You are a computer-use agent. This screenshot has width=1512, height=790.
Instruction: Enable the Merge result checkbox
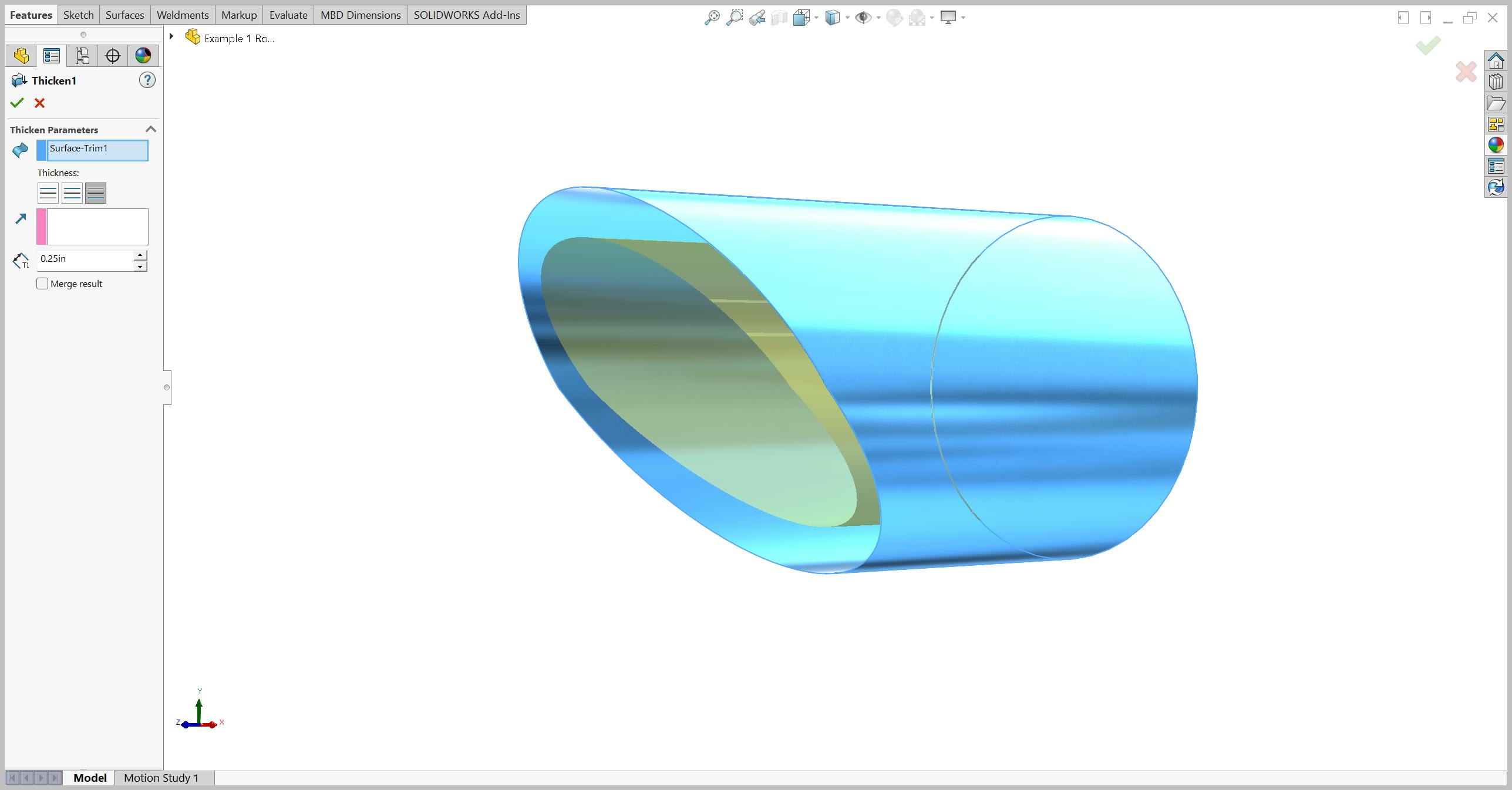42,283
